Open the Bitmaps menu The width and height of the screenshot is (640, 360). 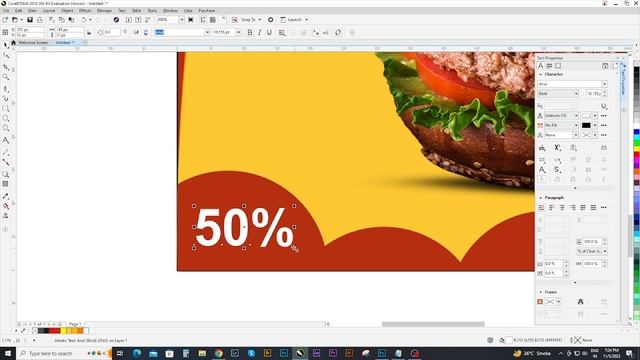click(104, 11)
